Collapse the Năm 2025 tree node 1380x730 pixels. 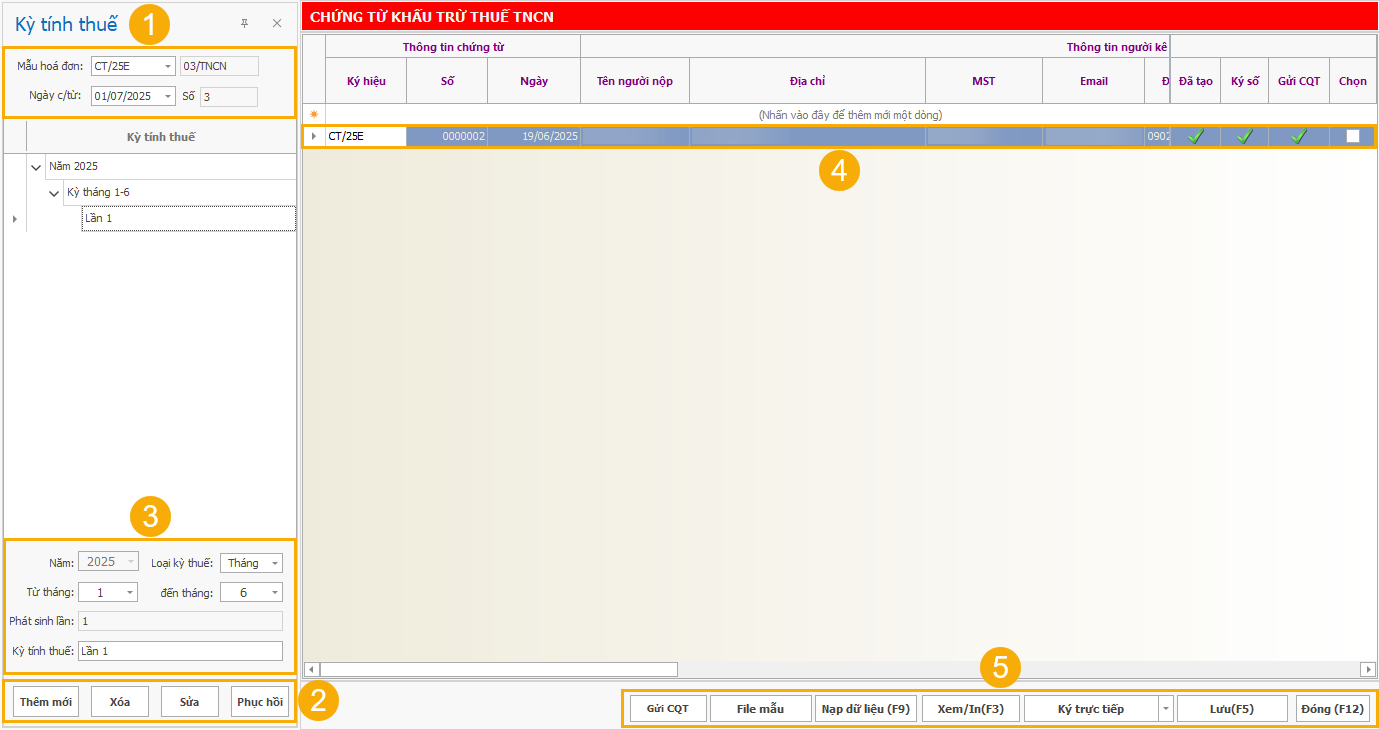tap(37, 167)
